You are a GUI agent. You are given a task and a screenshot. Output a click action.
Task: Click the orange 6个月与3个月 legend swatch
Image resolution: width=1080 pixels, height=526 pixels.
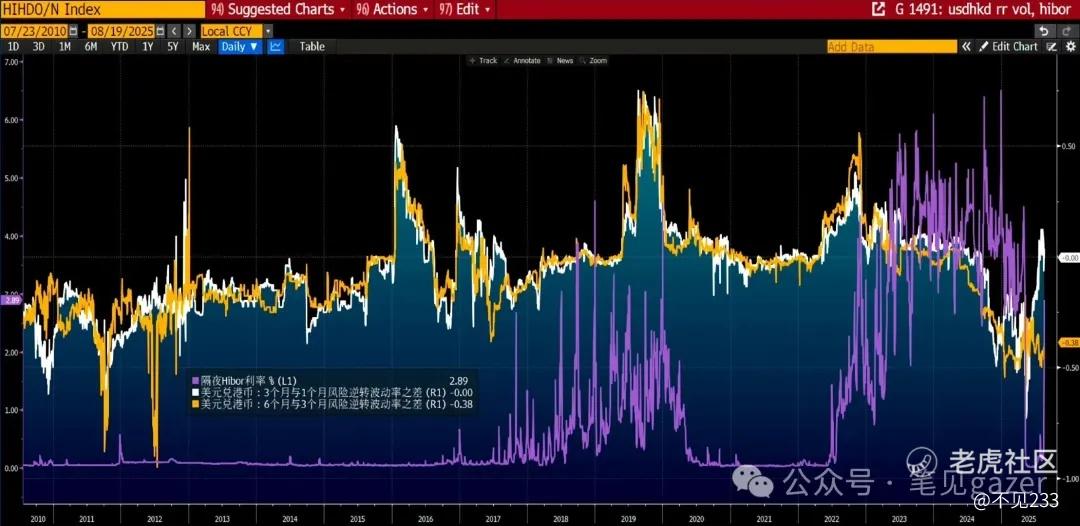point(196,405)
